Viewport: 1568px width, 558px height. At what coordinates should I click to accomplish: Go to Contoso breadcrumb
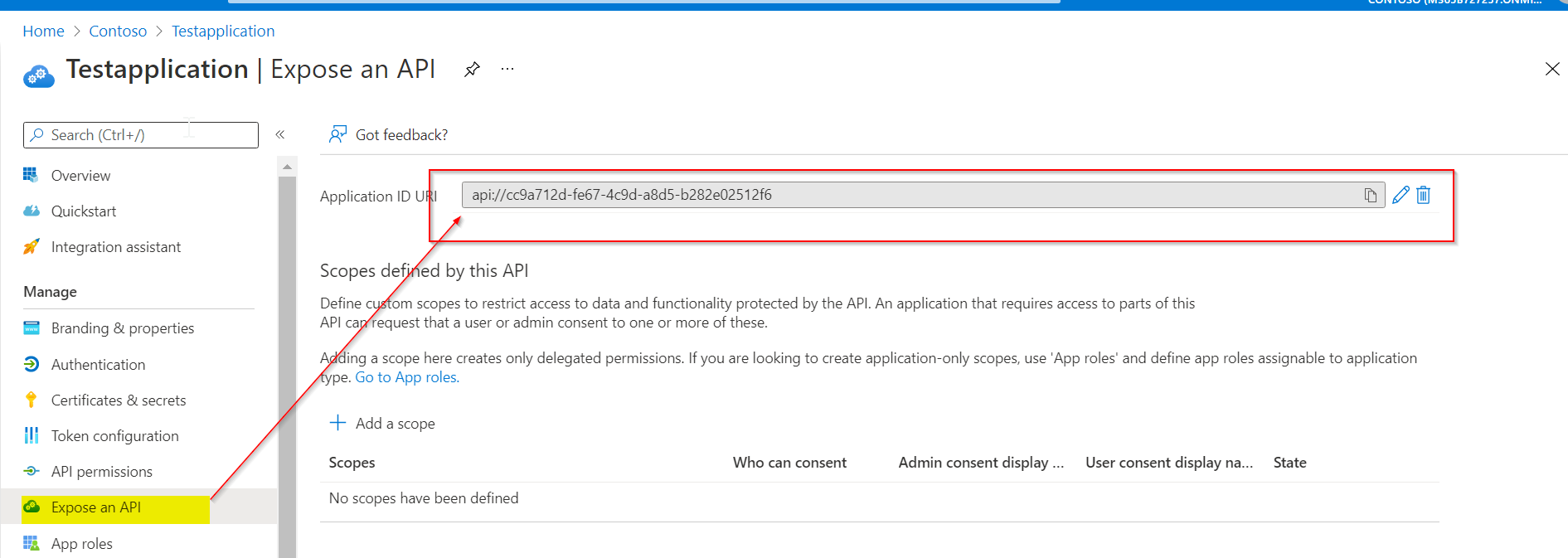click(x=118, y=32)
